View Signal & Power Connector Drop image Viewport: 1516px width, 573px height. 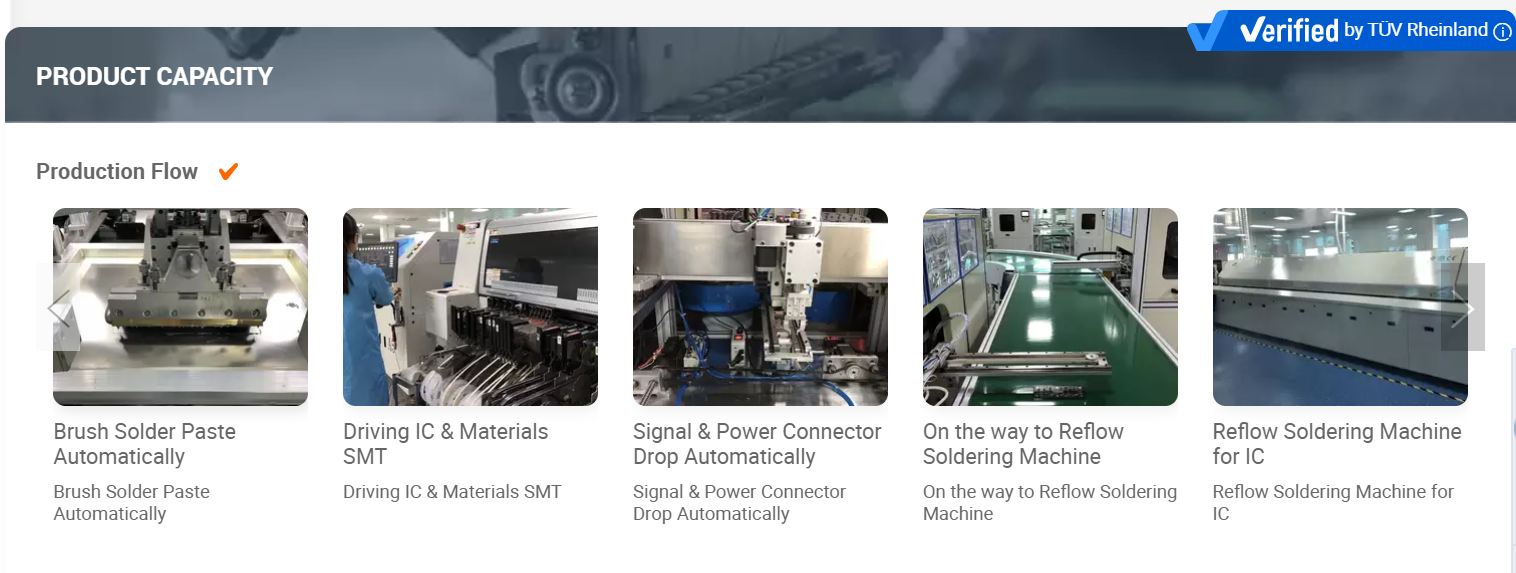(x=760, y=307)
